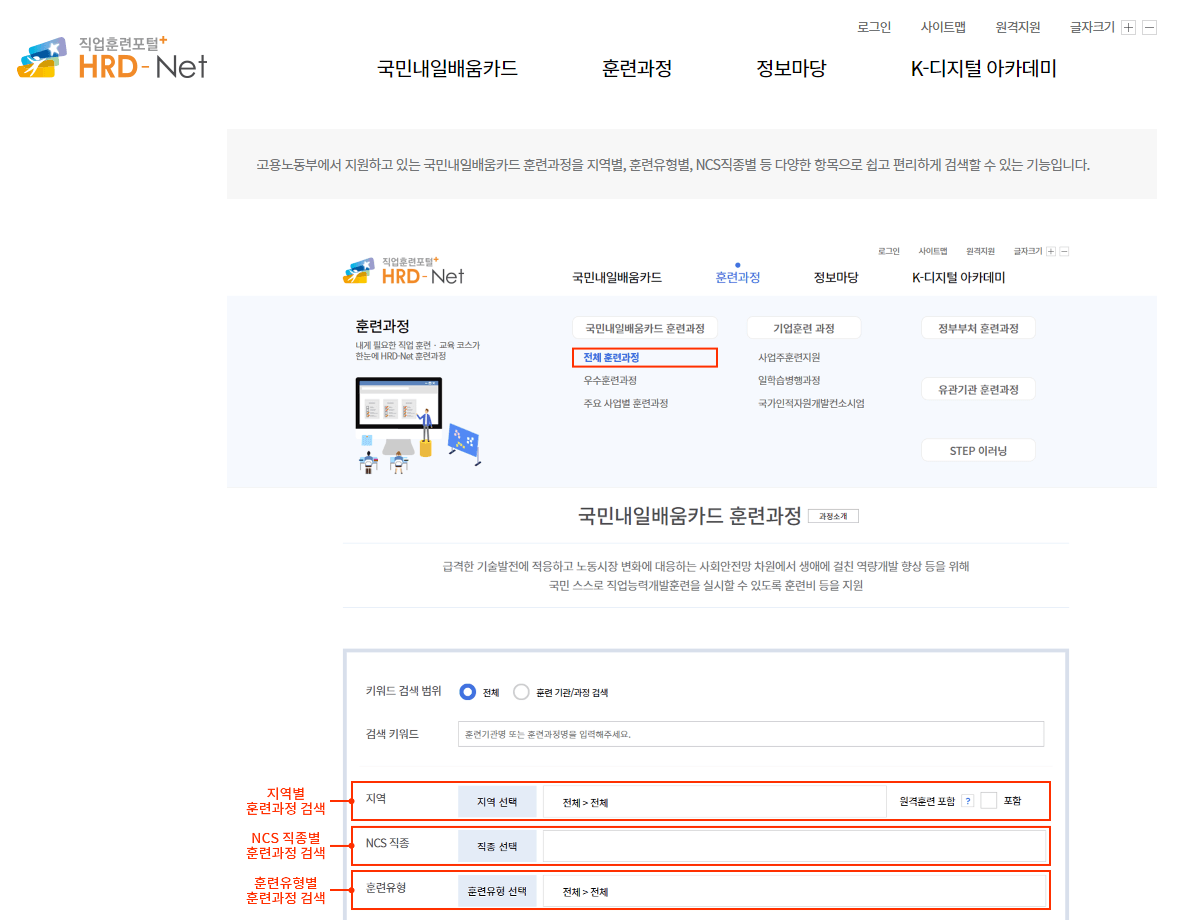The width and height of the screenshot is (1188, 920).
Task: Open the 직종 선택 NCS occupation dropdown
Action: tap(497, 845)
